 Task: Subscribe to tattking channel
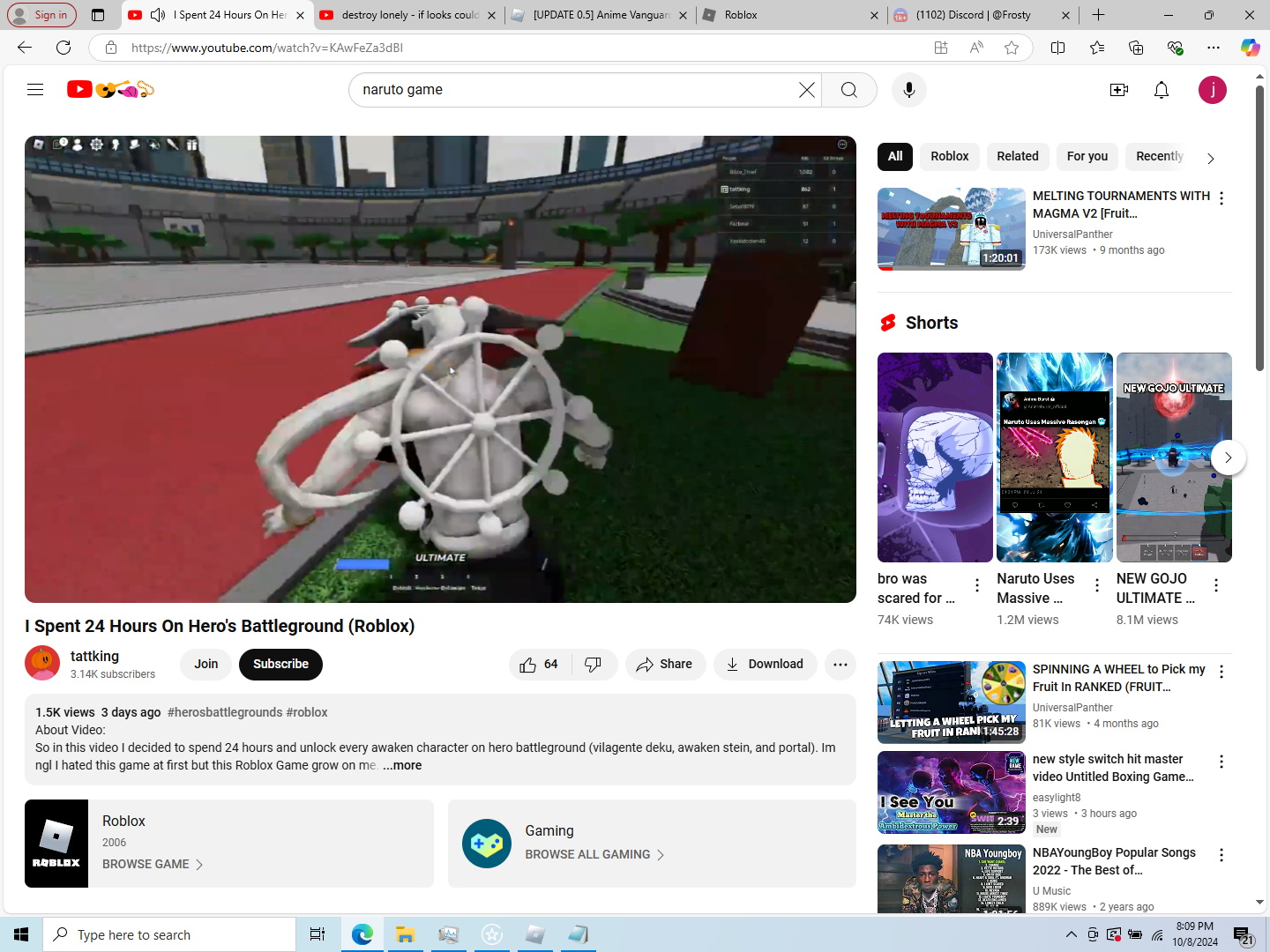point(280,665)
